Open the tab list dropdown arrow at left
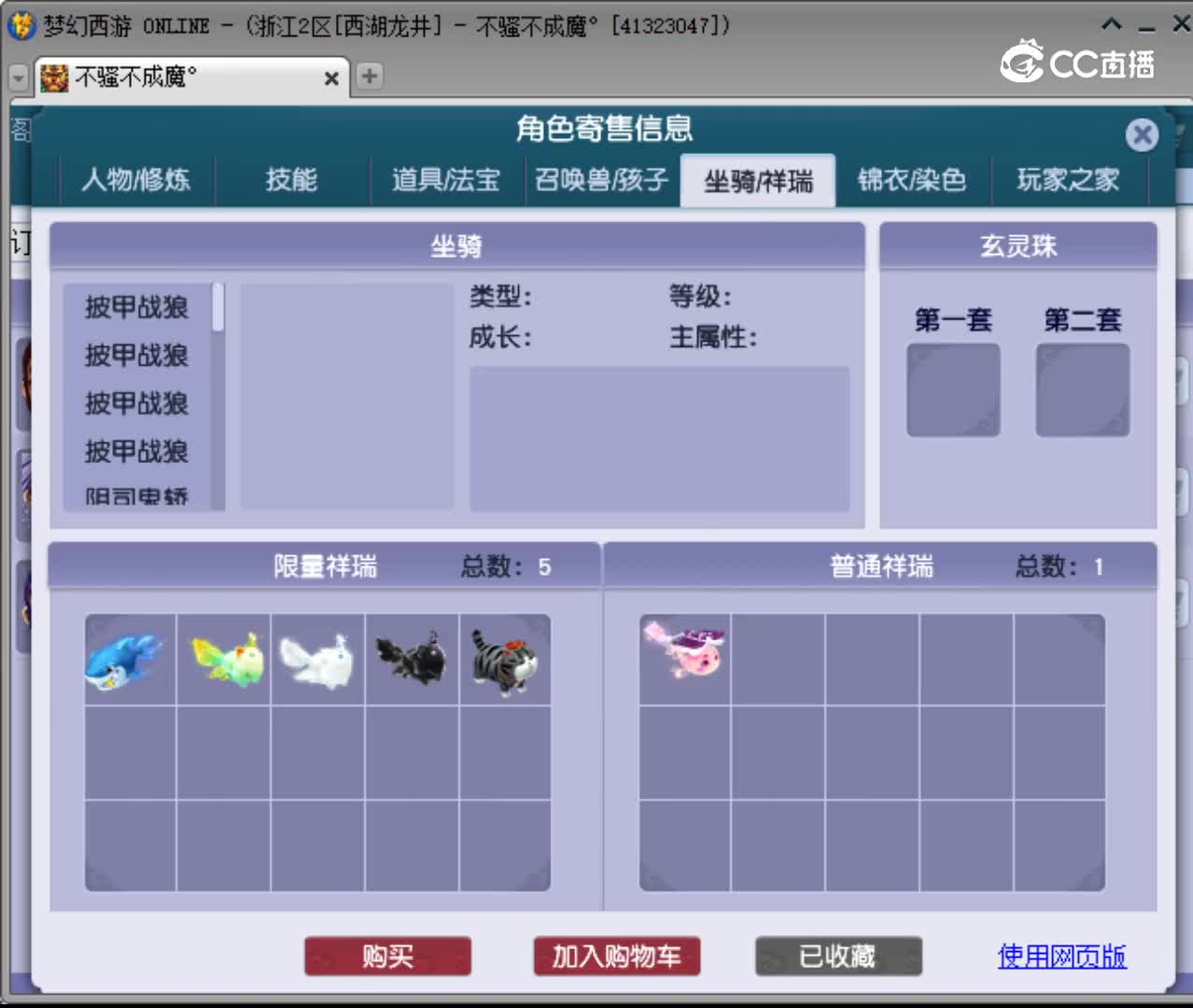1193x1008 pixels. (x=18, y=78)
